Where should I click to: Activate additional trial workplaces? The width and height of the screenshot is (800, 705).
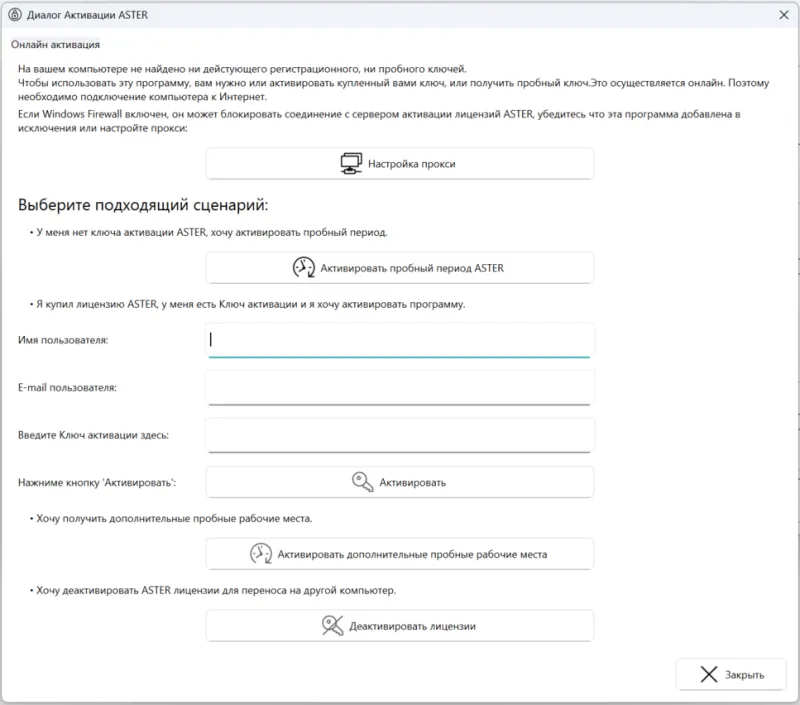pyautogui.click(x=400, y=553)
